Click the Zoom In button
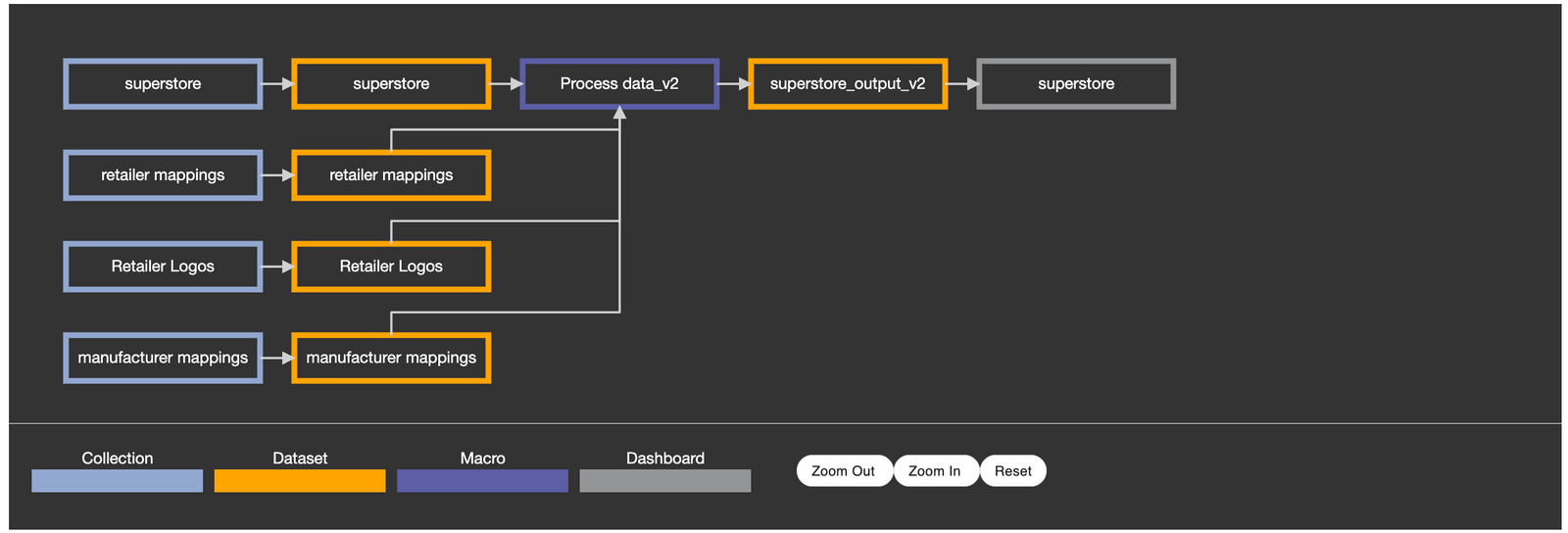 (935, 471)
